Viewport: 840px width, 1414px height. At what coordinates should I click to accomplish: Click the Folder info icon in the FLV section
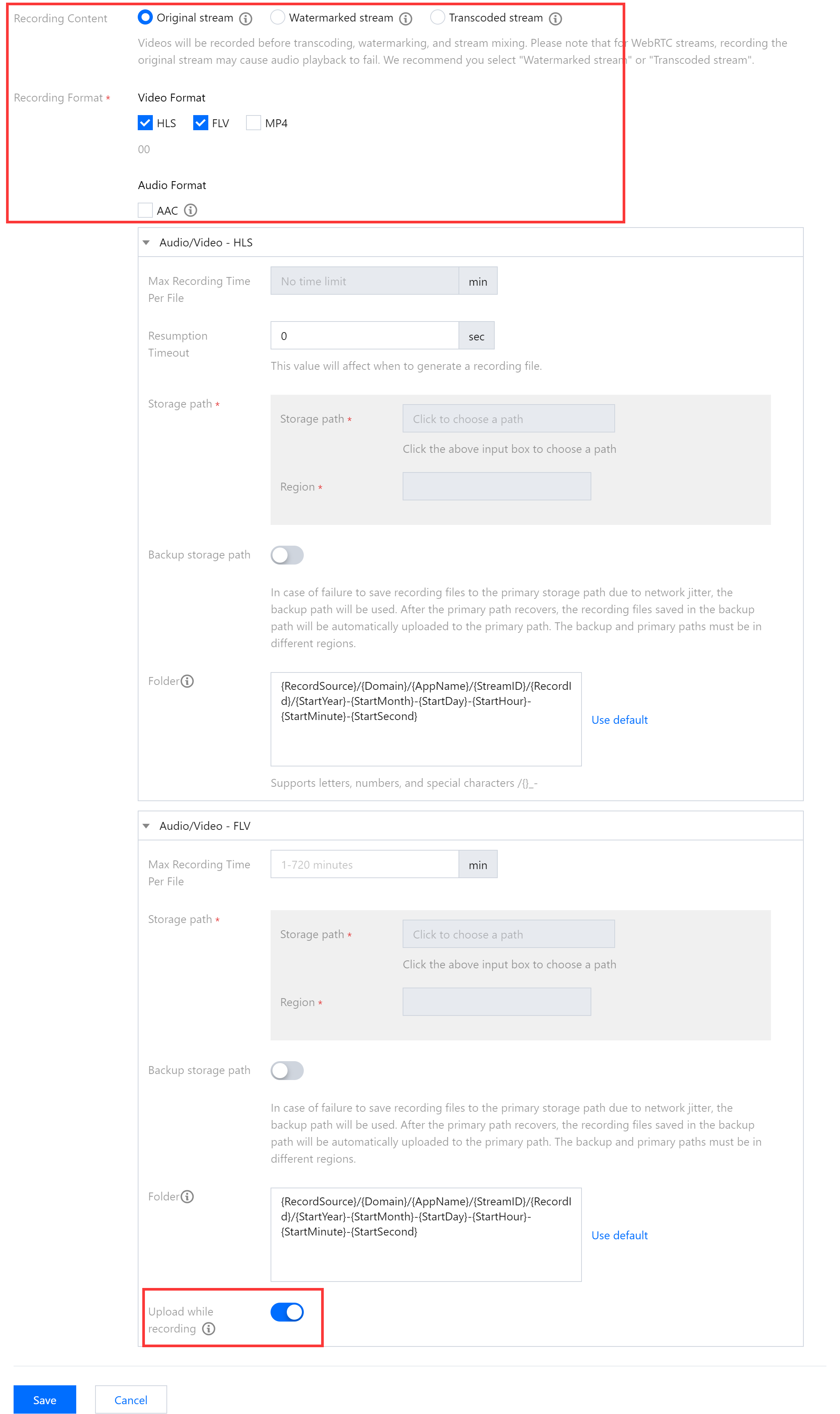point(187,1197)
